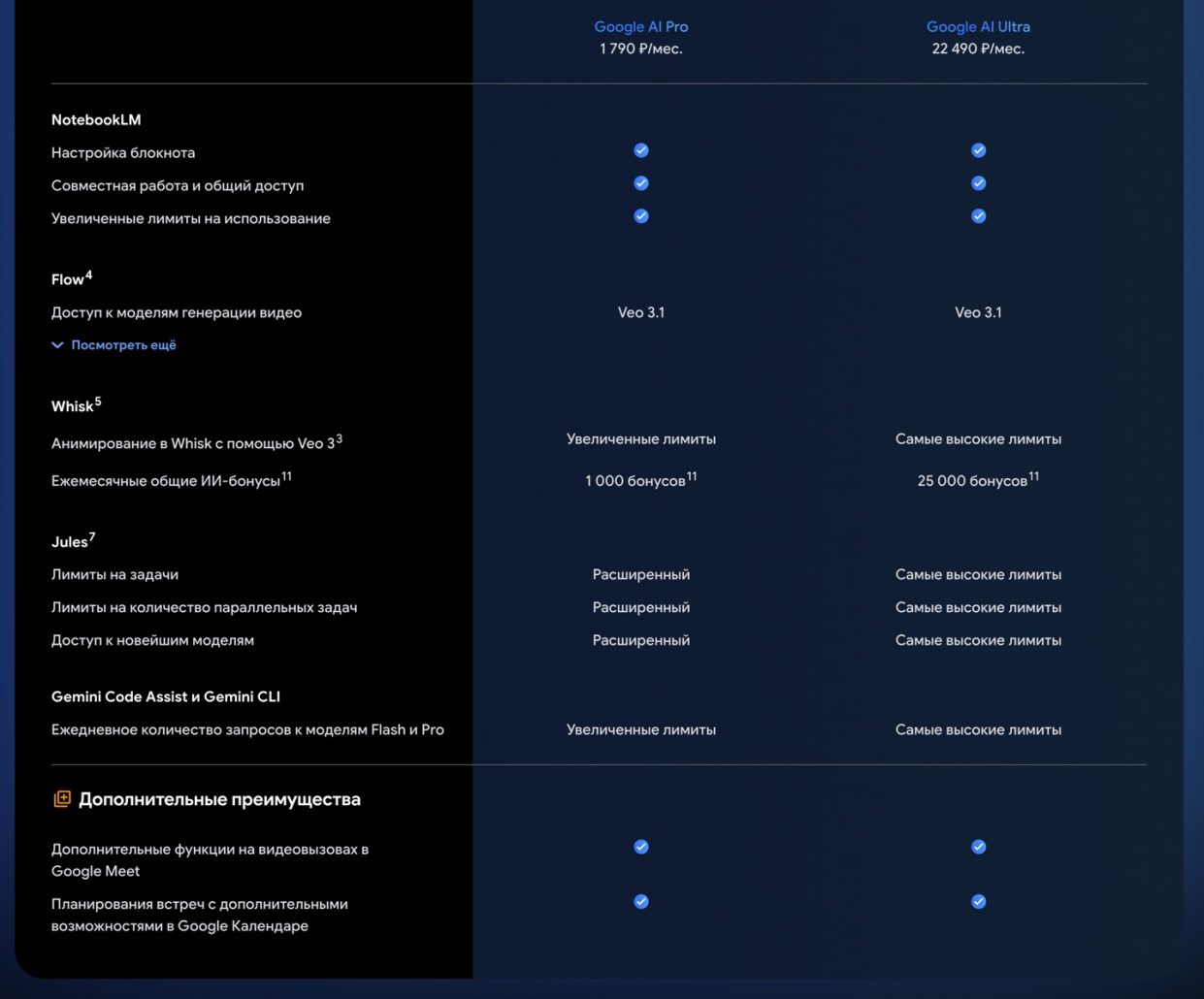Click 'Самые высокие лимиты' in newest models row
This screenshot has height=999, width=1204.
tap(978, 641)
